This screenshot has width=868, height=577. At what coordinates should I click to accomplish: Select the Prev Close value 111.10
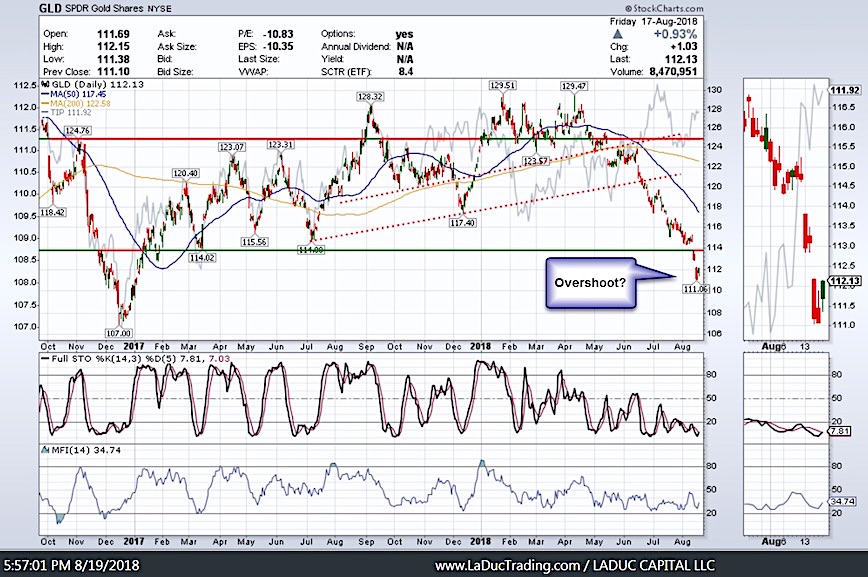113,72
